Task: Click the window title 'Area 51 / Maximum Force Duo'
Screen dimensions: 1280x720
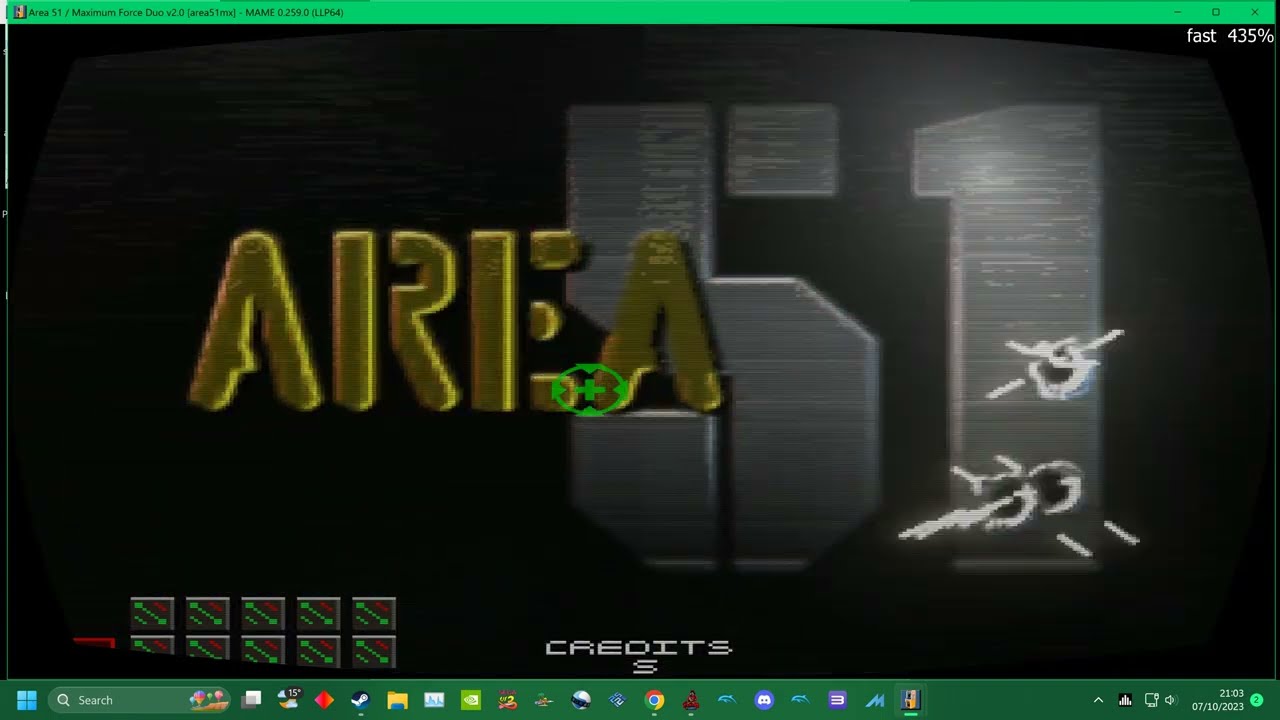Action: pyautogui.click(x=107, y=12)
